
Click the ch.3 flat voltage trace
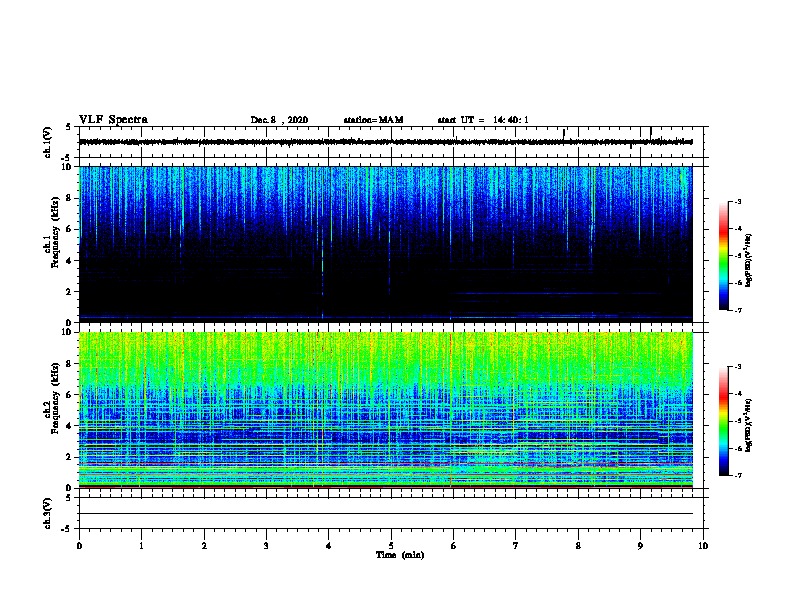(x=386, y=514)
